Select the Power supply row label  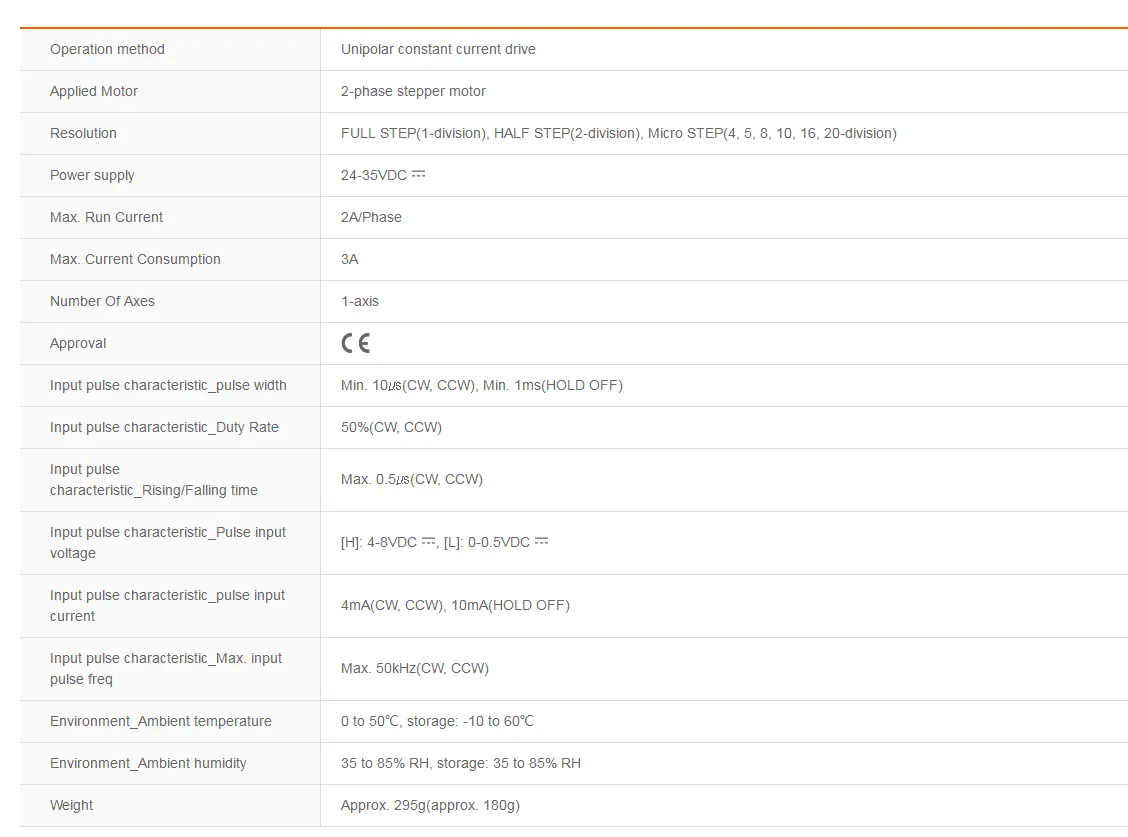click(x=92, y=176)
